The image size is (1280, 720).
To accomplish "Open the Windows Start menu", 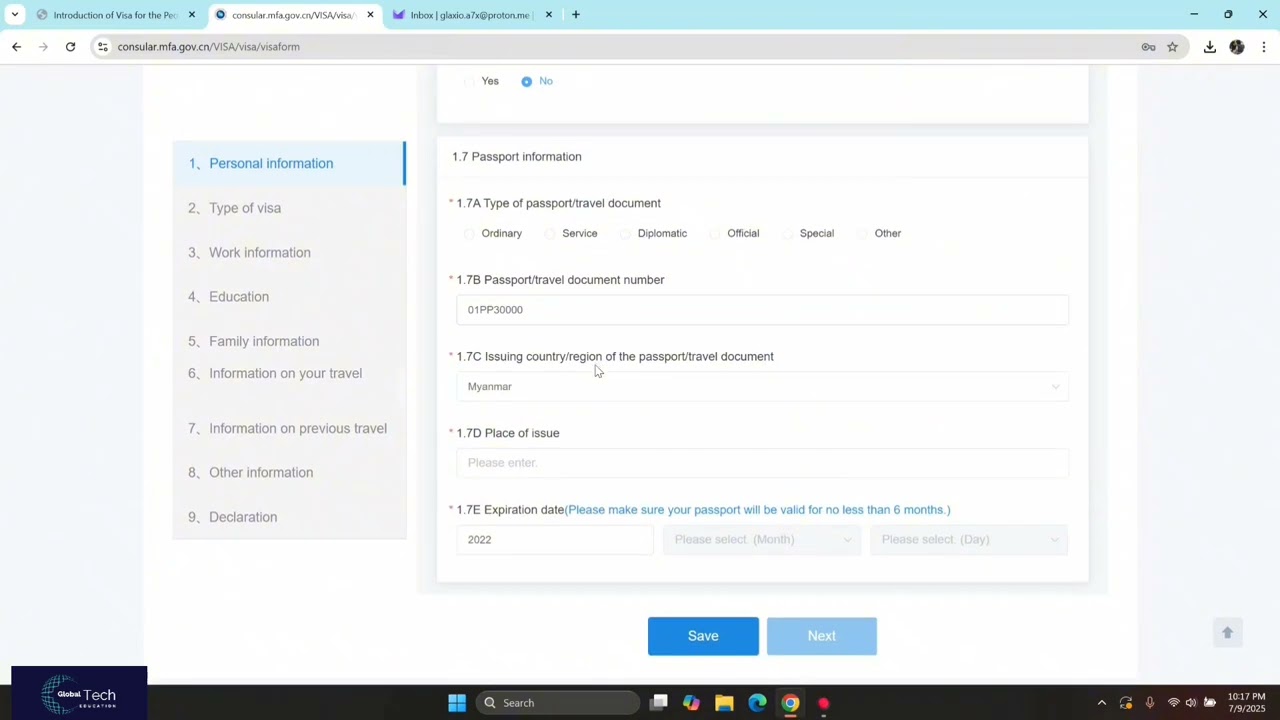I will pyautogui.click(x=457, y=703).
